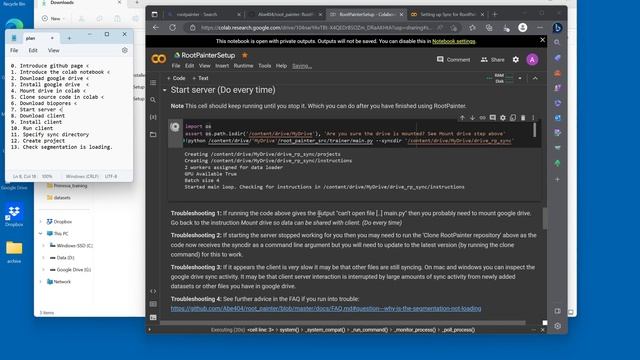Expand Network in Explorer tree
The image size is (640, 360).
coord(40,282)
